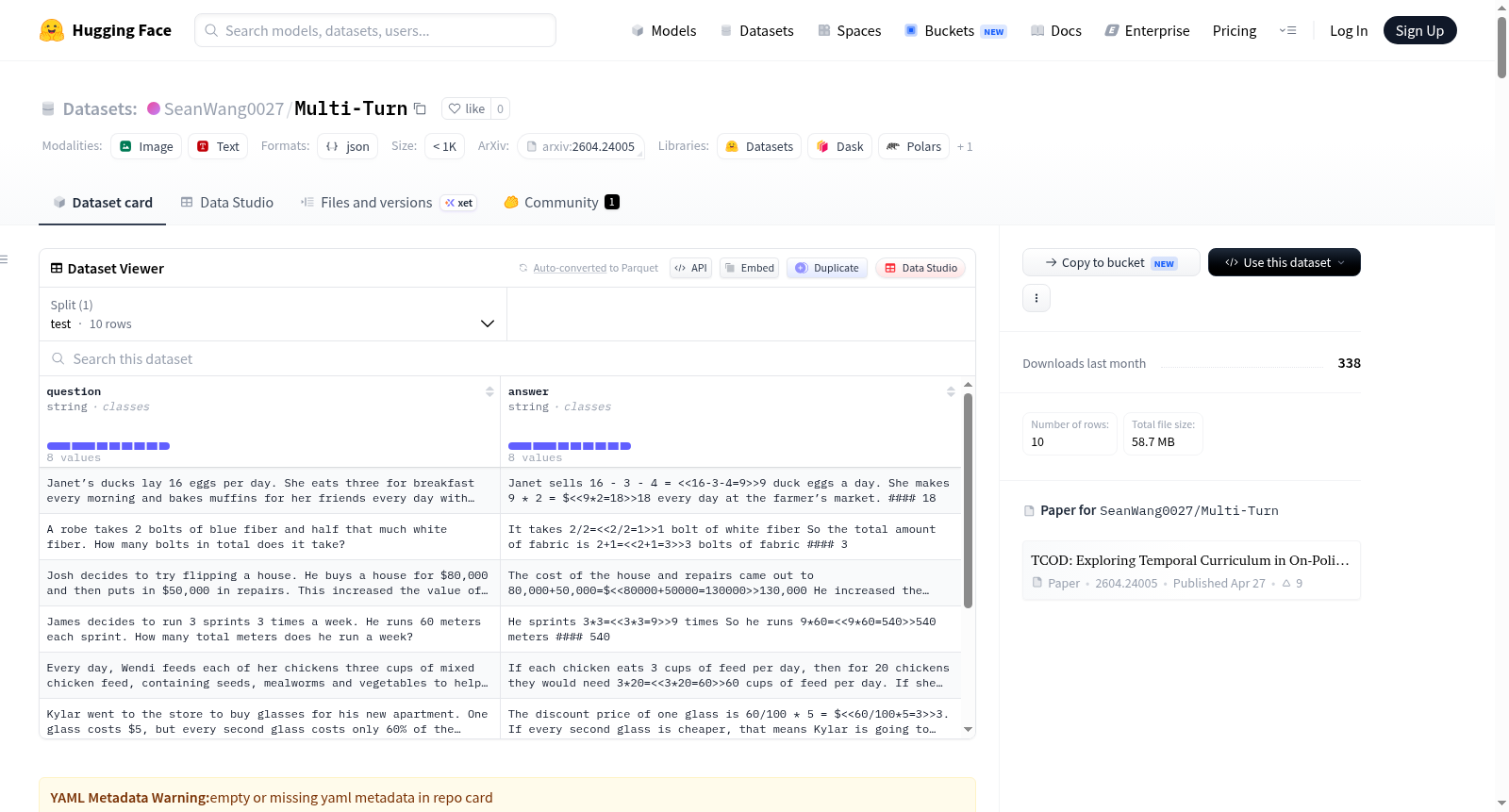Select the Polars library tag
This screenshot has width=1509, height=812.
914,146
